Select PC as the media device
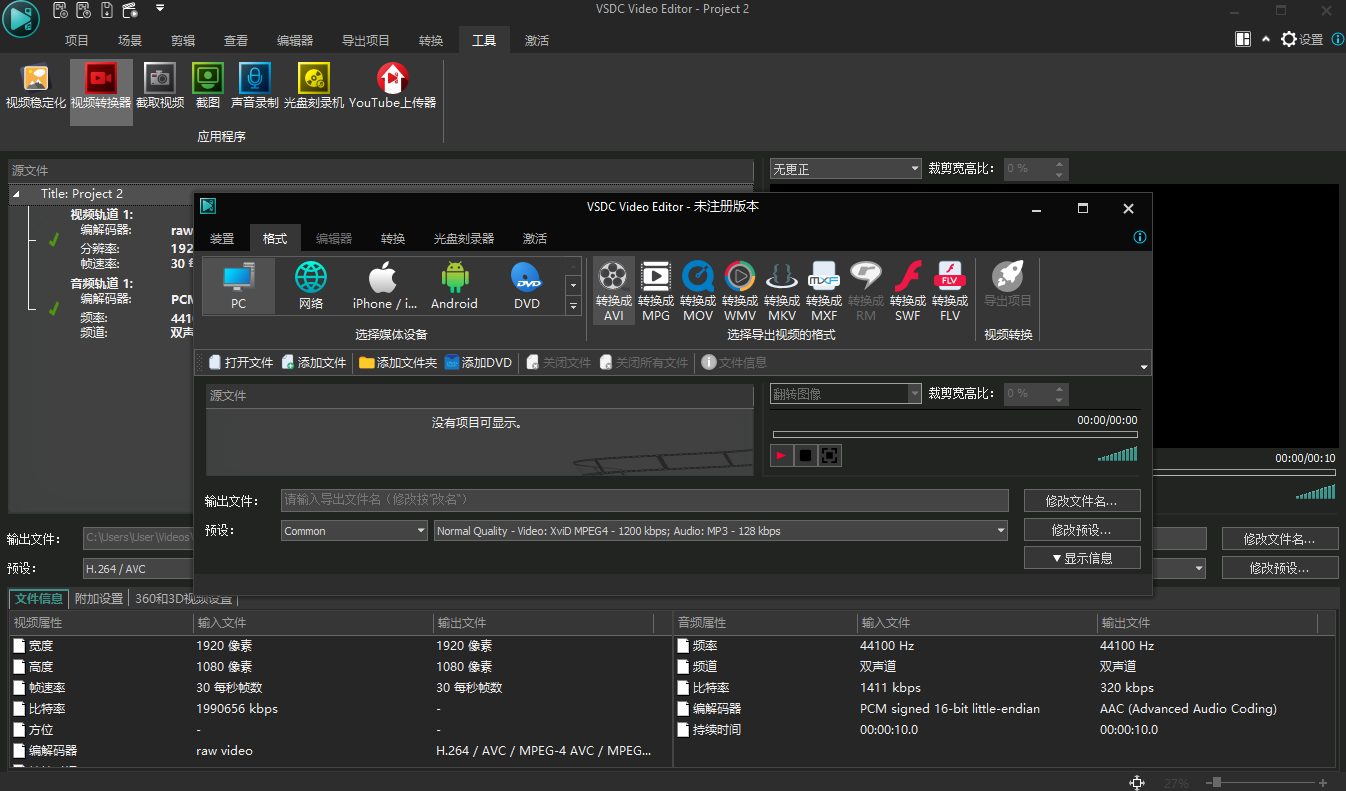 (x=238, y=286)
